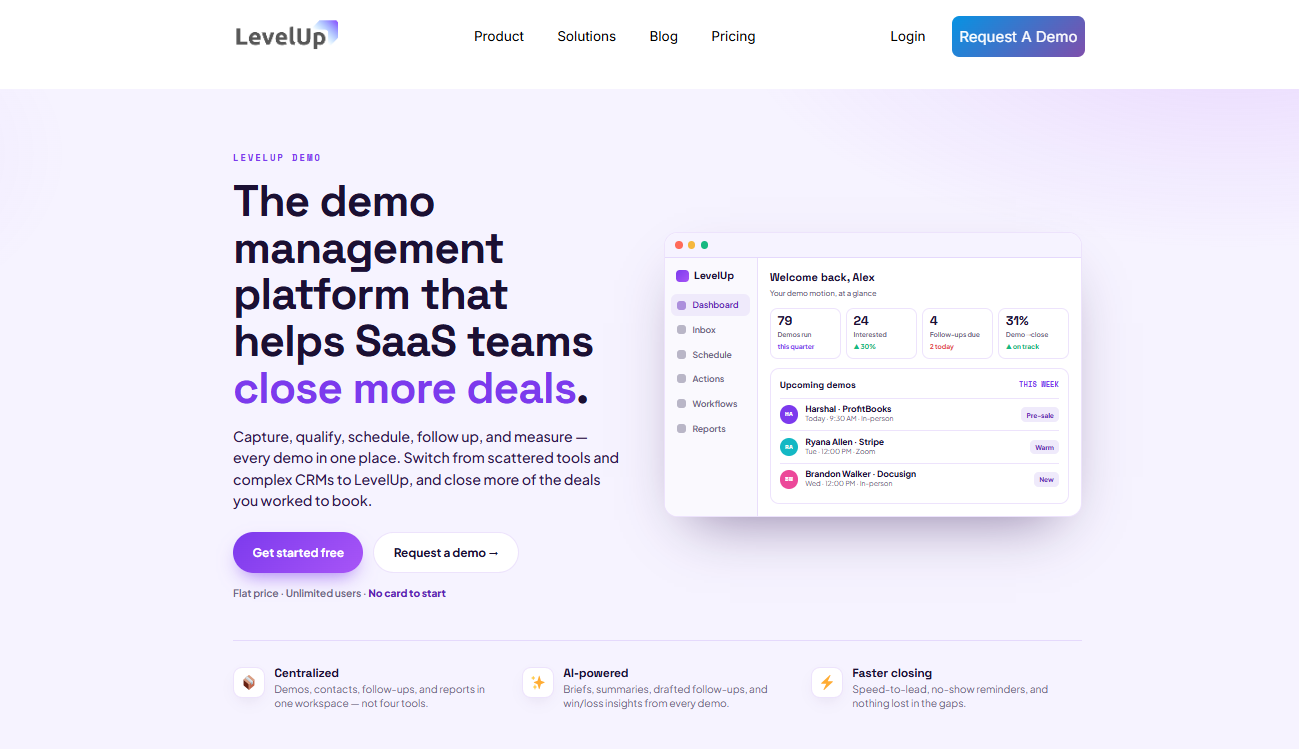Click the AI-powered feature title
Viewport: 1299px width, 749px height.
(596, 673)
